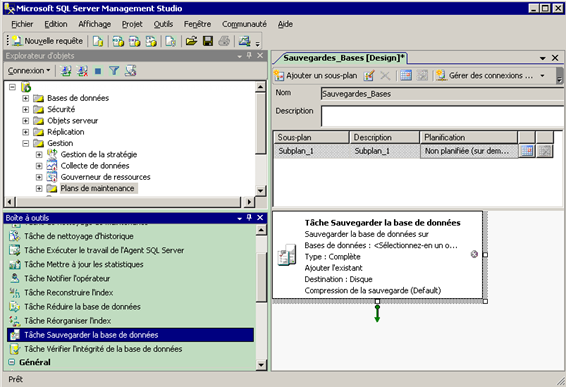Open the main toolbar options arrow
This screenshot has height=387, width=566.
tap(258, 44)
